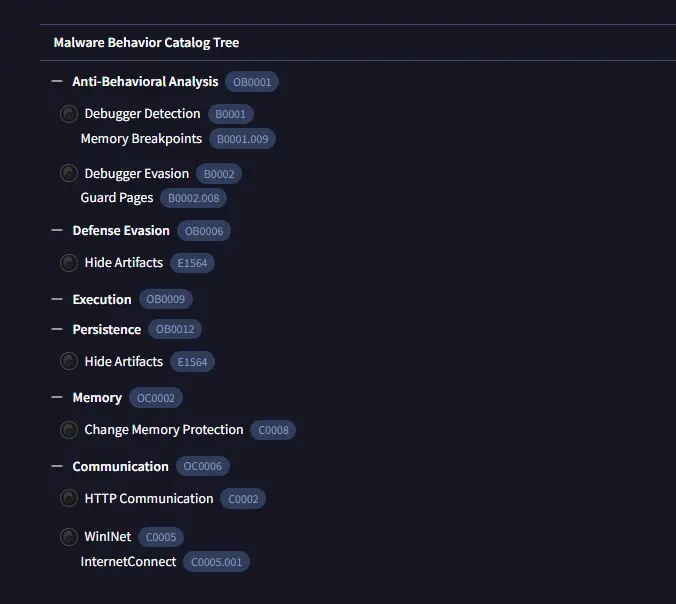Select the Communication label
Screen dimensions: 676x604
tap(120, 466)
